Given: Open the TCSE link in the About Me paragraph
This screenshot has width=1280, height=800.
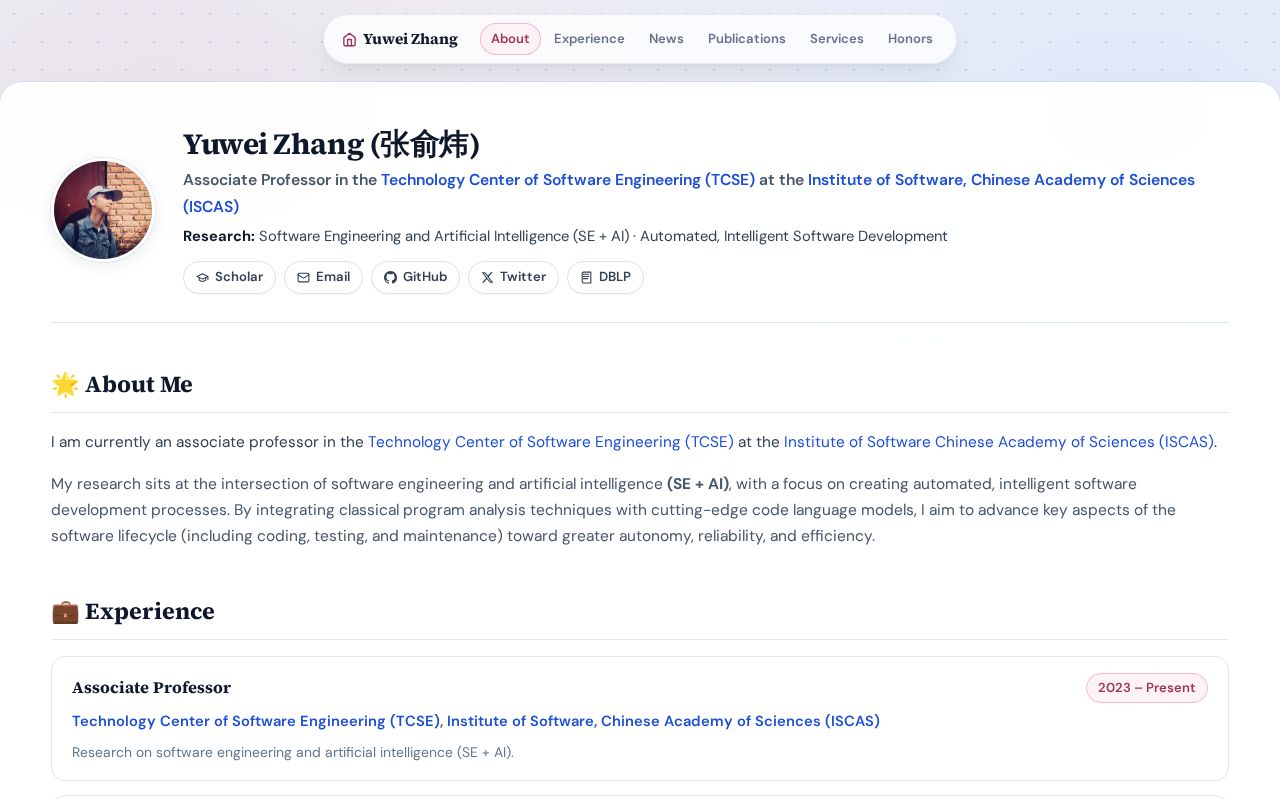Looking at the screenshot, I should point(551,442).
